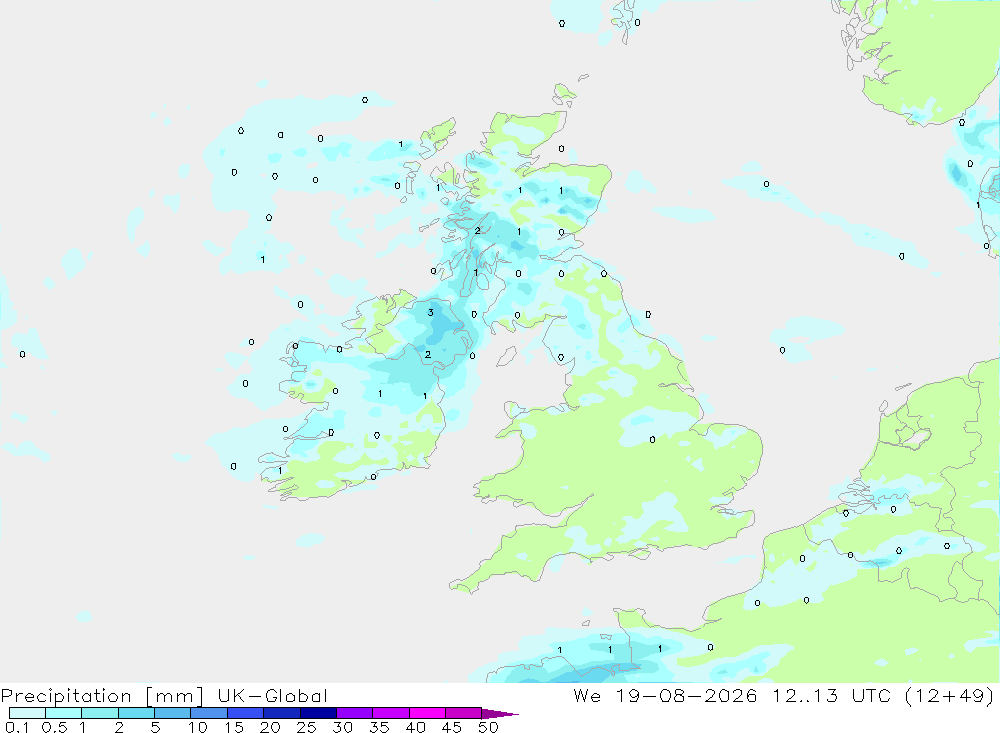The height and width of the screenshot is (733, 1000).
Task: Click the "3" precipitation value over Northern Ireland
Action: pyautogui.click(x=430, y=313)
